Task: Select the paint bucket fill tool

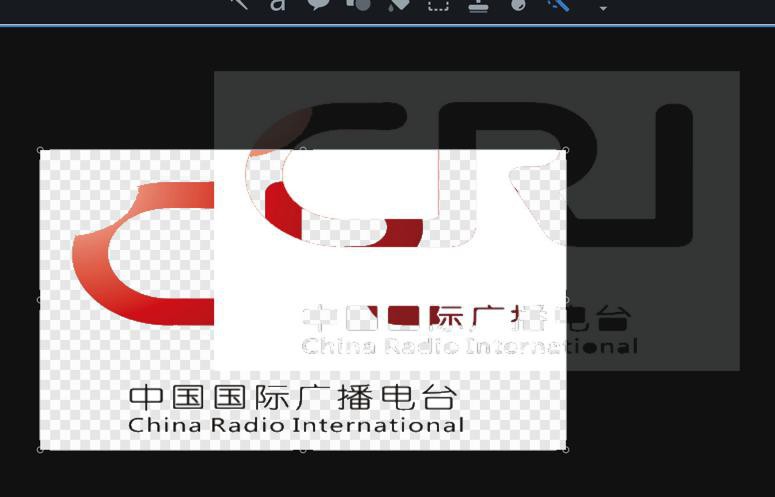Action: point(398,4)
